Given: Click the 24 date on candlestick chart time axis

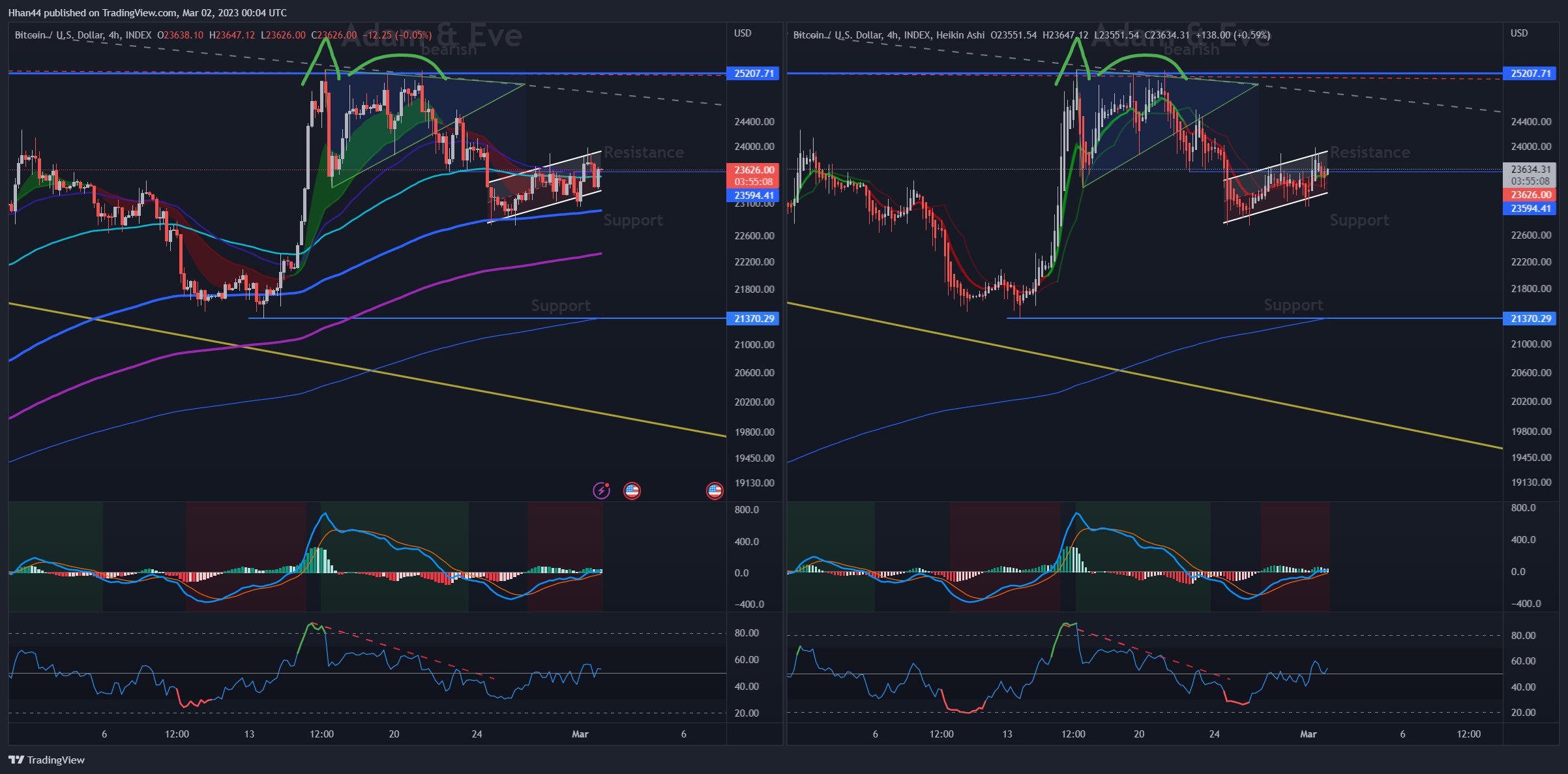Looking at the screenshot, I should coord(477,734).
